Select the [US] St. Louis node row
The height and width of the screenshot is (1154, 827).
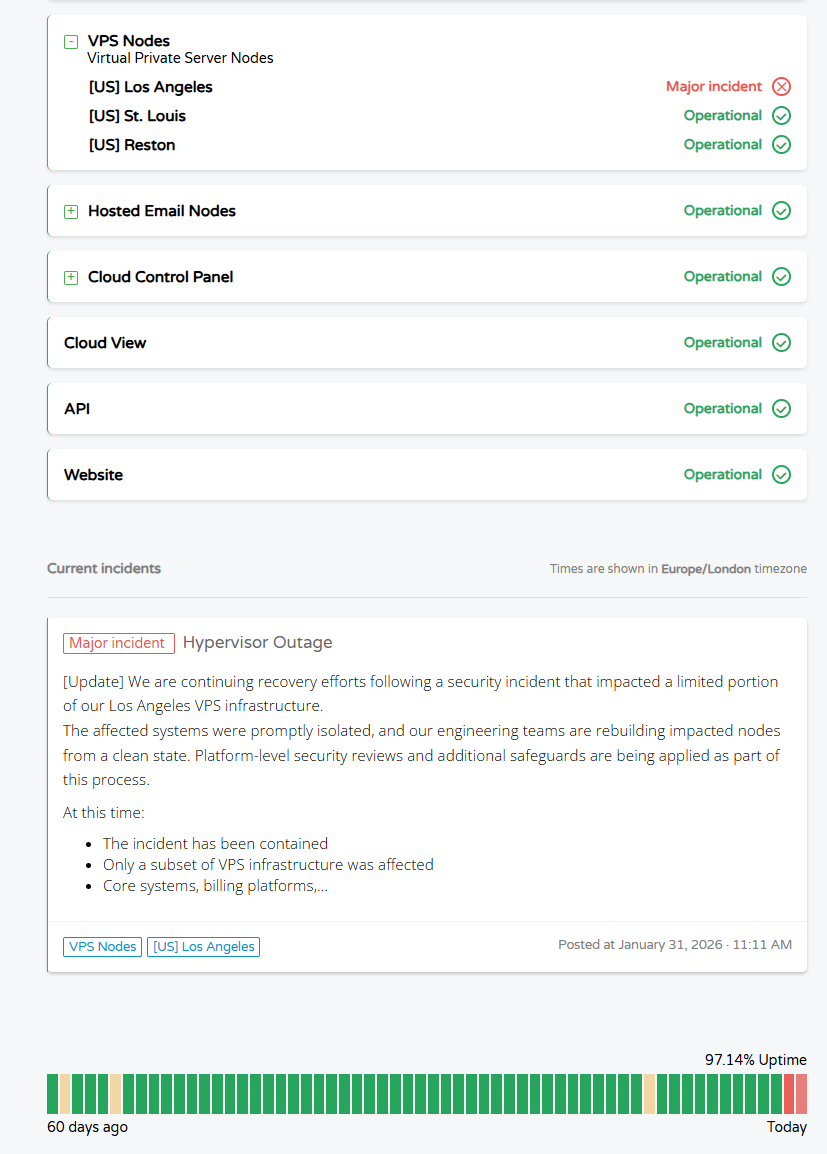click(x=440, y=116)
